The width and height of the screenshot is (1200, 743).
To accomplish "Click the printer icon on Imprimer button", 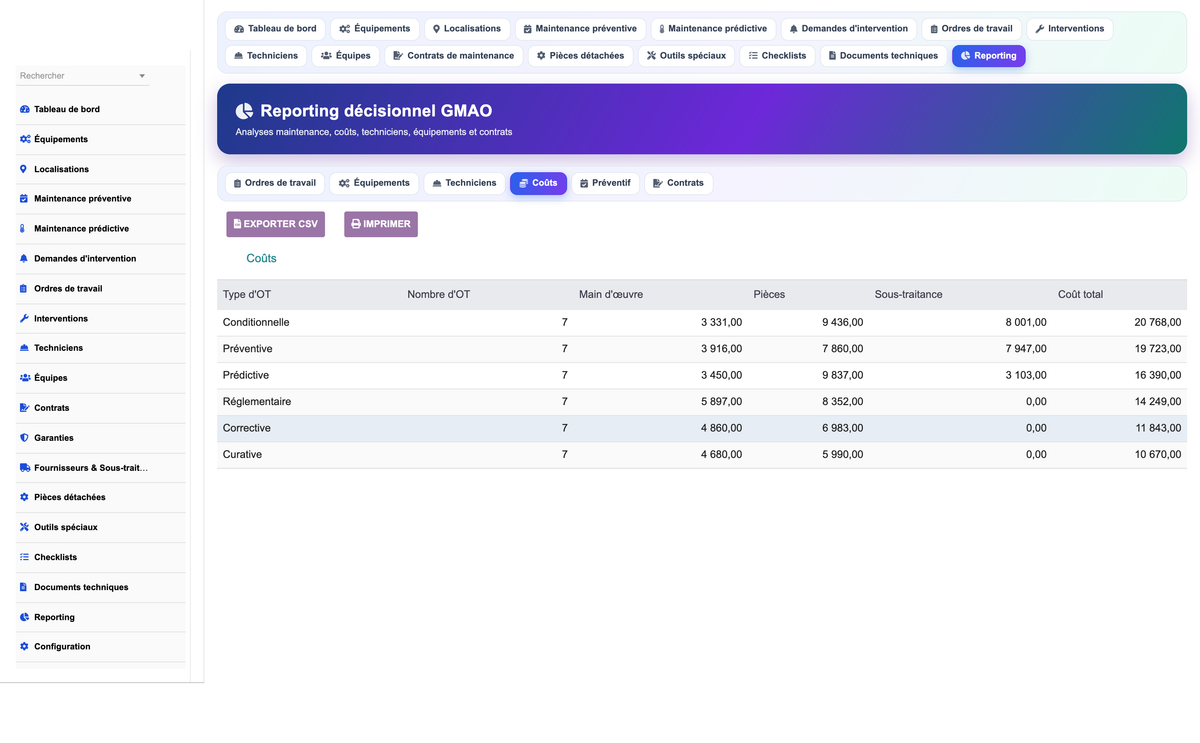I will pyautogui.click(x=356, y=224).
